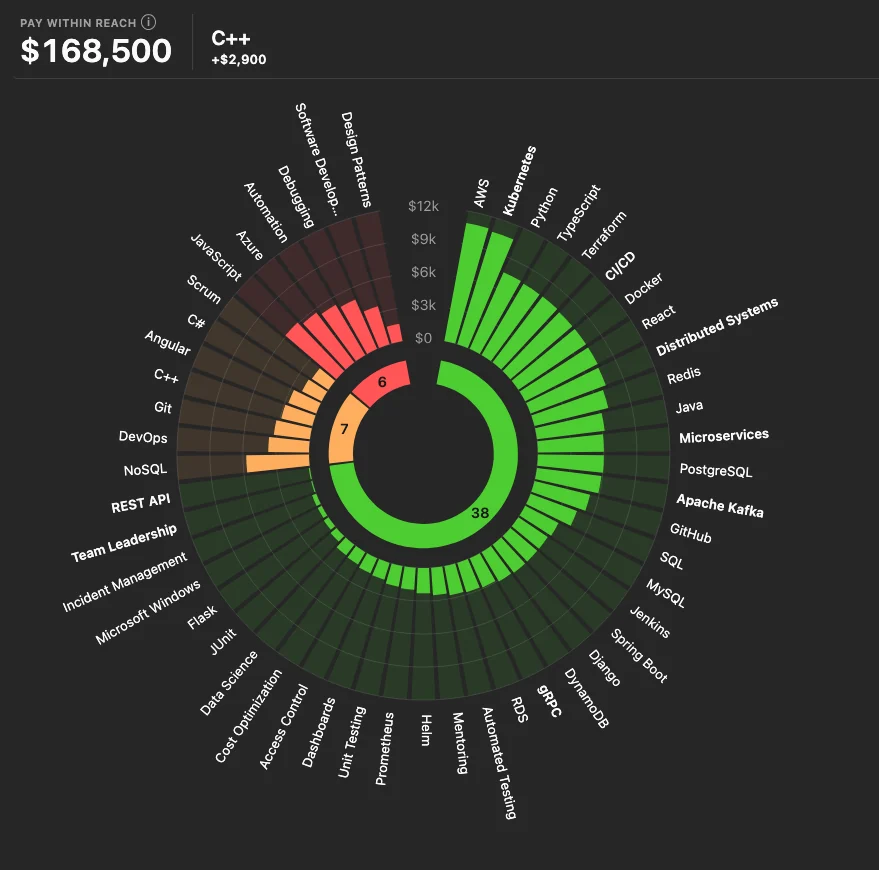Click the DevOps skill label
This screenshot has height=870, width=879.
[x=143, y=437]
